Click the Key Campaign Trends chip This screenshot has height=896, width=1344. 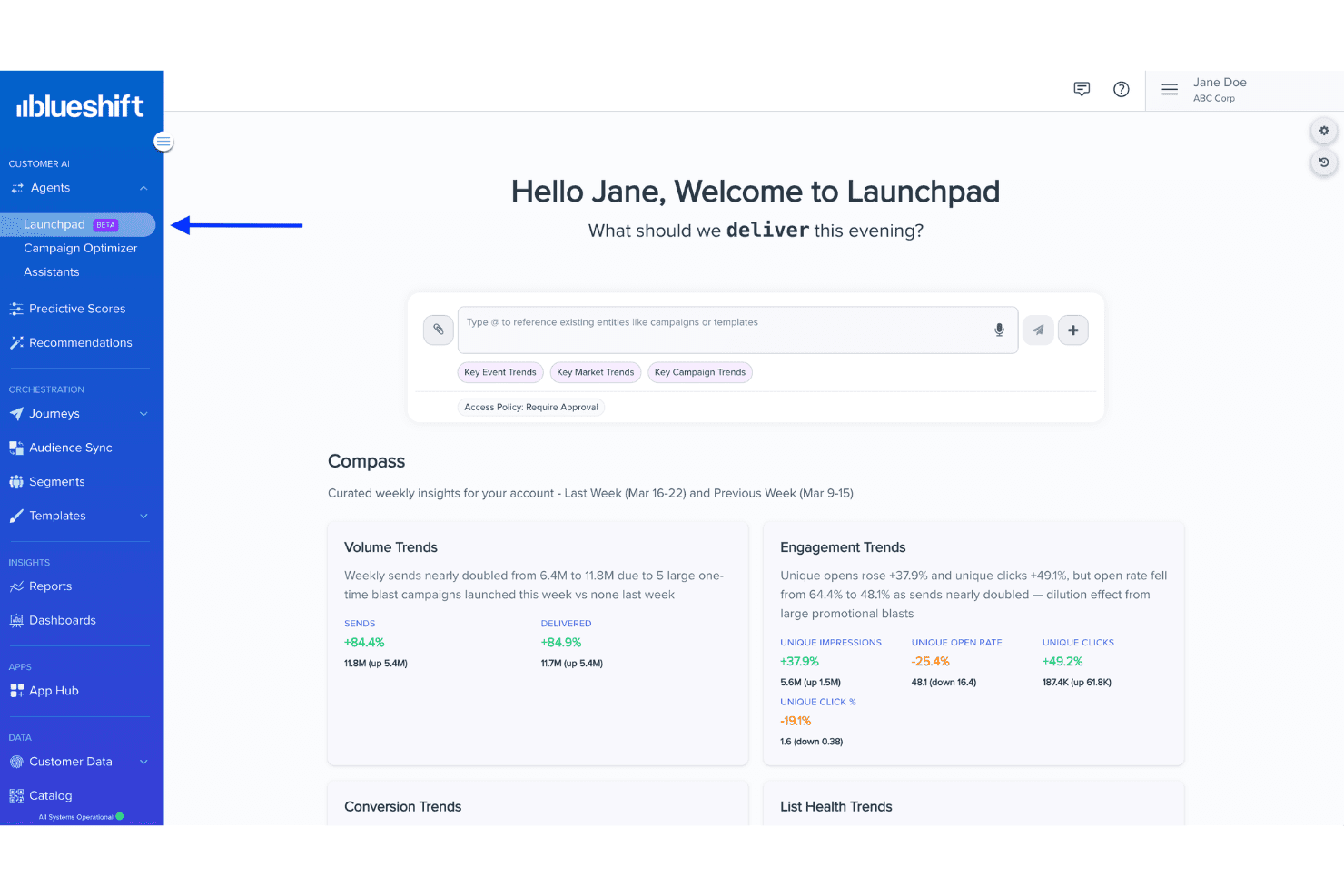[x=700, y=372]
